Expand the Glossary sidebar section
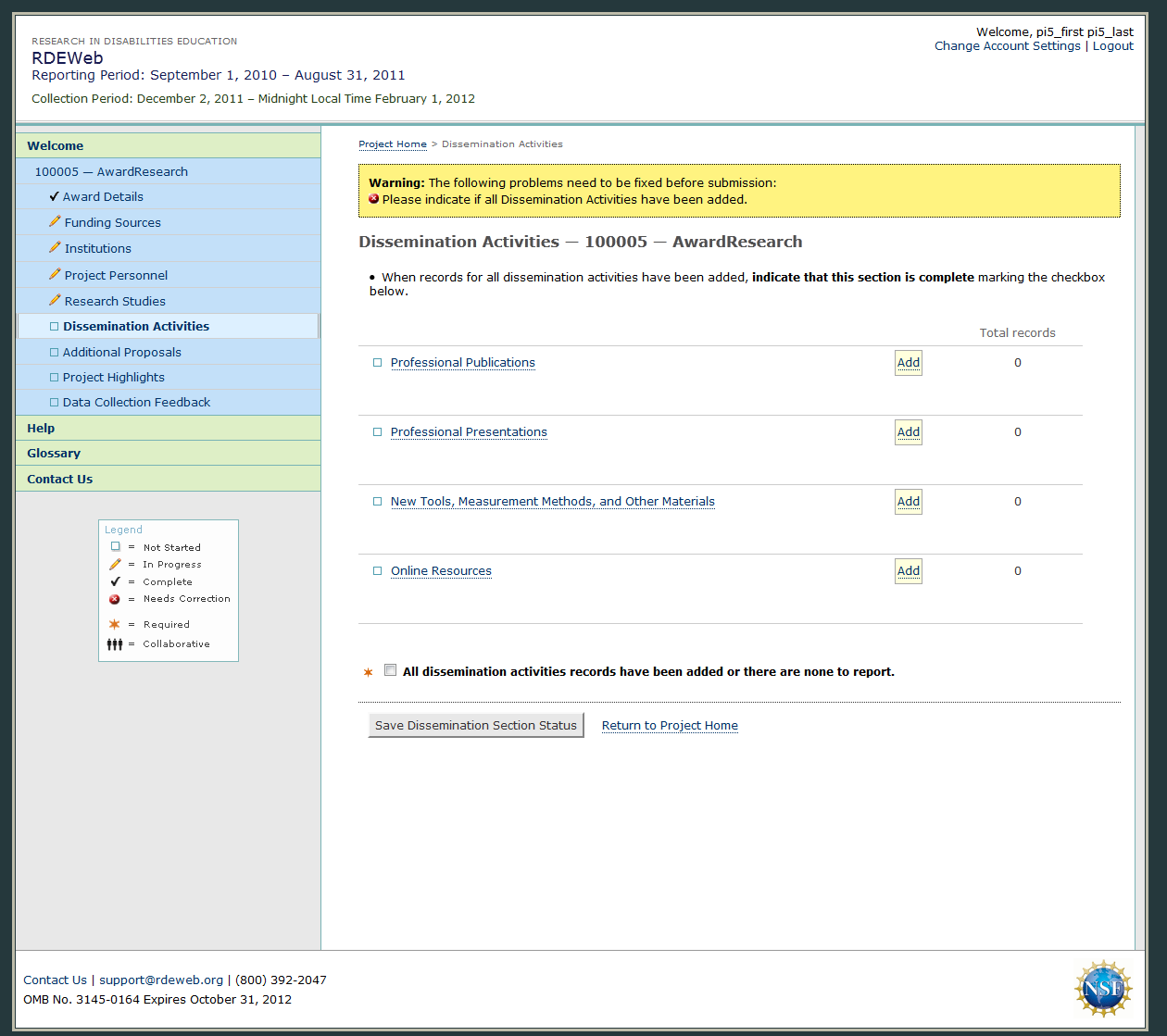 click(54, 453)
